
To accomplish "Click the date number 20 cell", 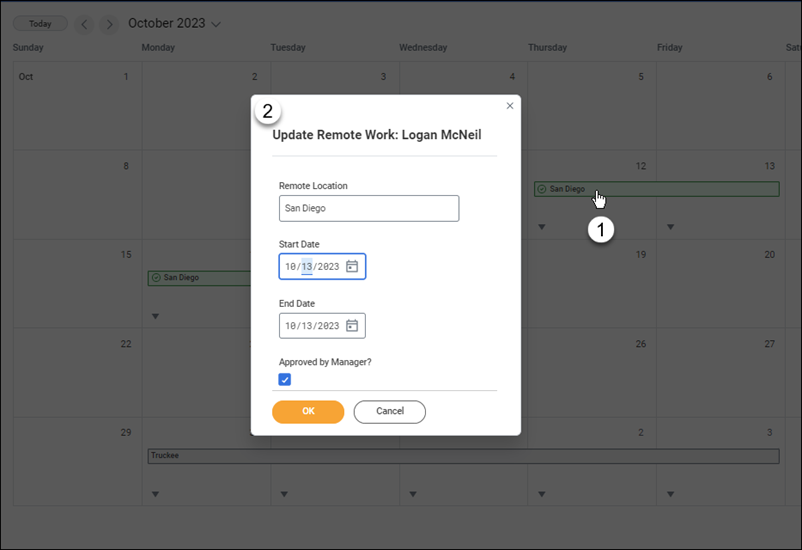I will tap(721, 283).
